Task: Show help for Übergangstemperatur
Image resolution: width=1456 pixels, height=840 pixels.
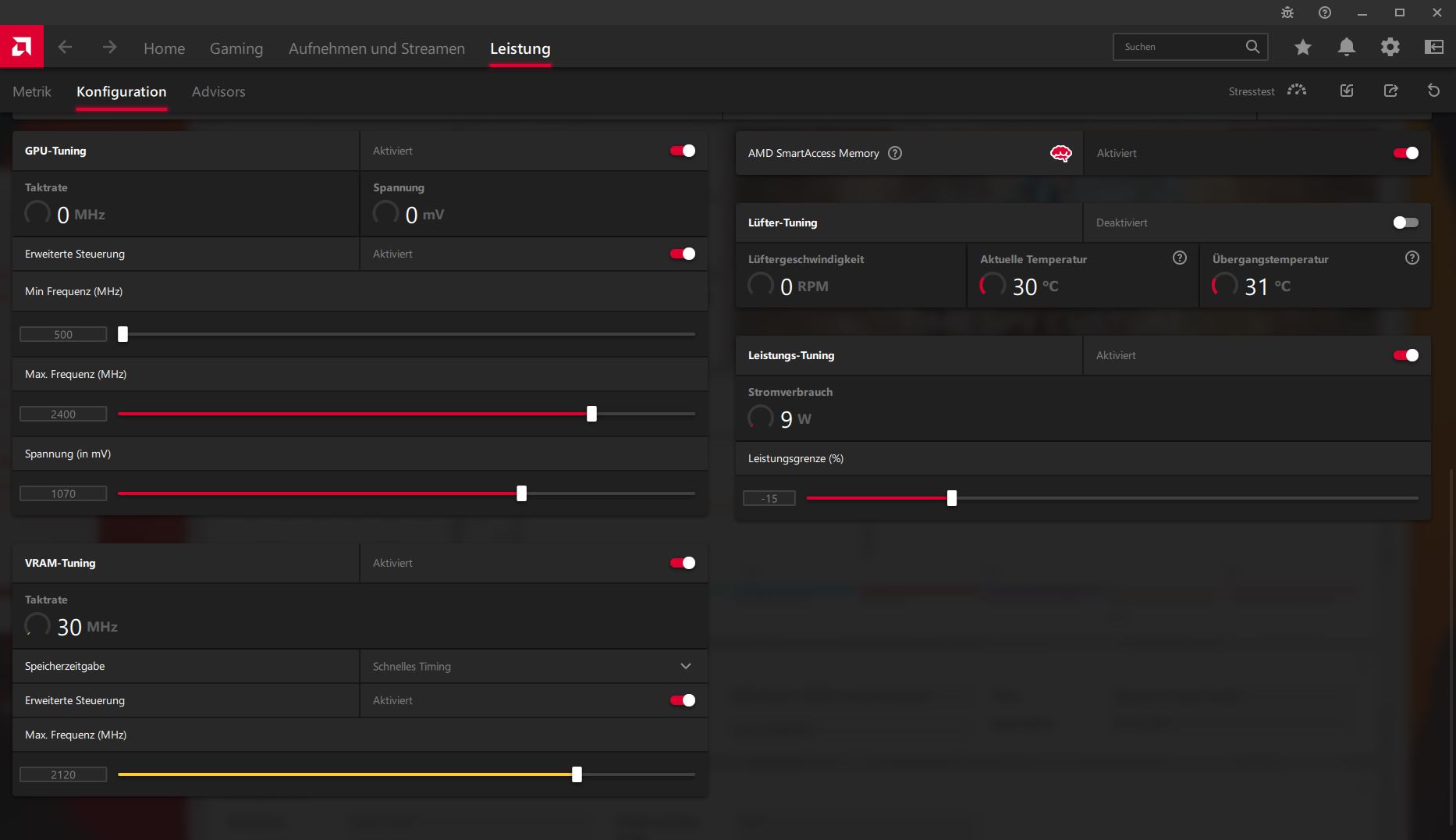Action: click(1412, 258)
